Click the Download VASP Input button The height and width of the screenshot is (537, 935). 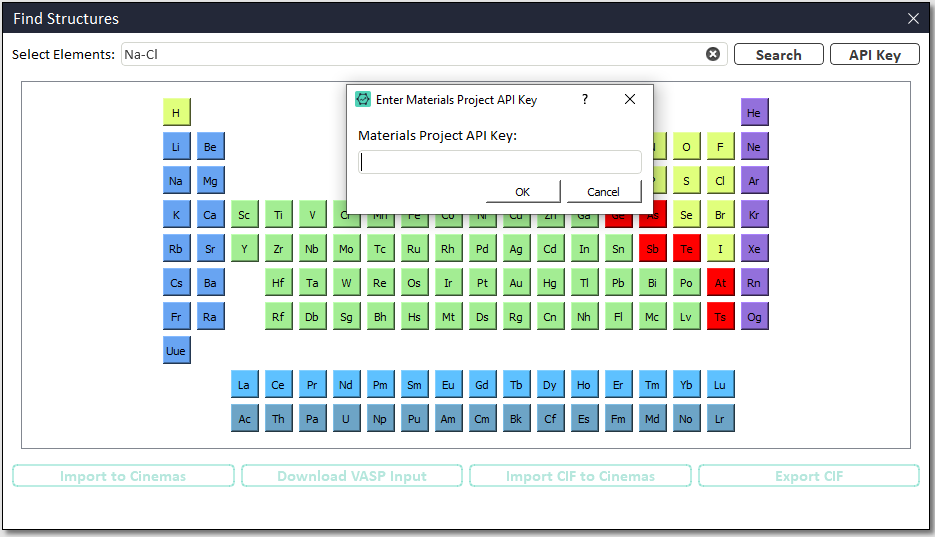[x=352, y=476]
